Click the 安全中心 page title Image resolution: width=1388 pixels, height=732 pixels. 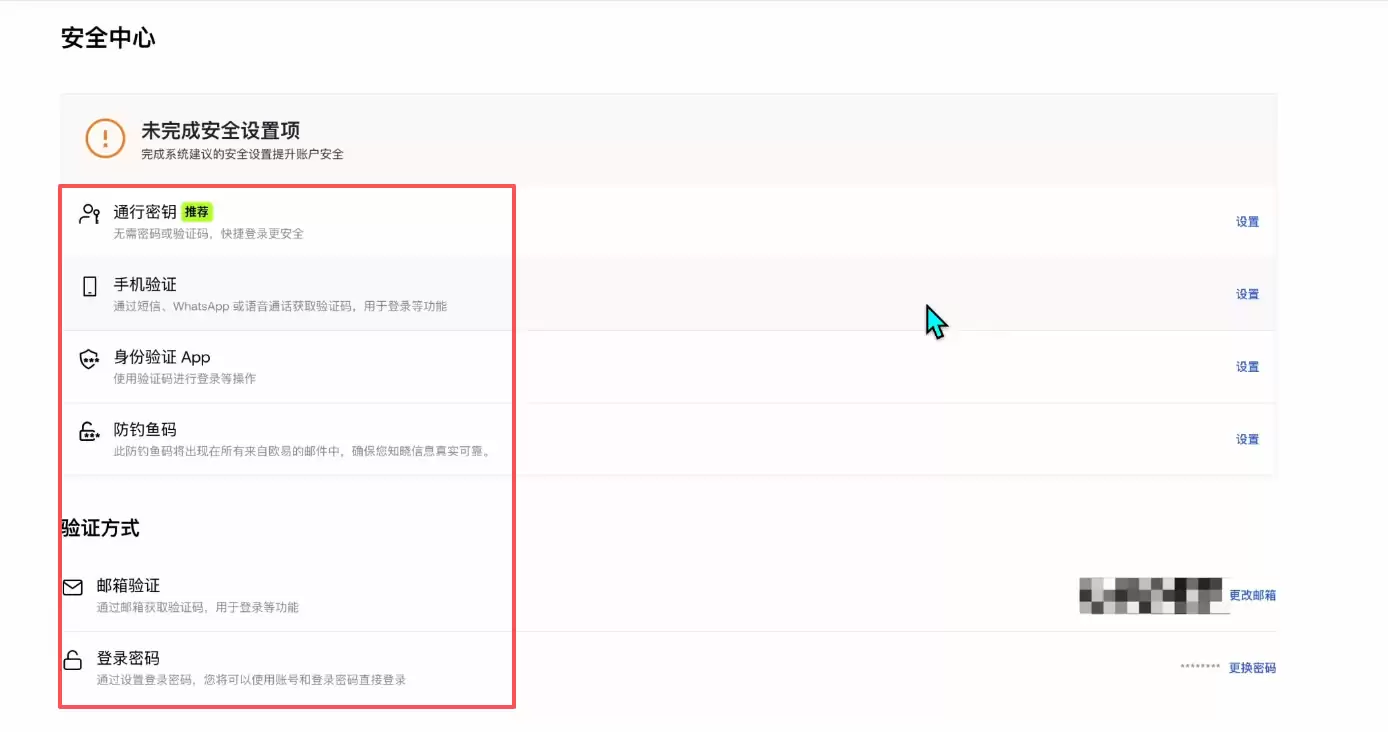(108, 38)
